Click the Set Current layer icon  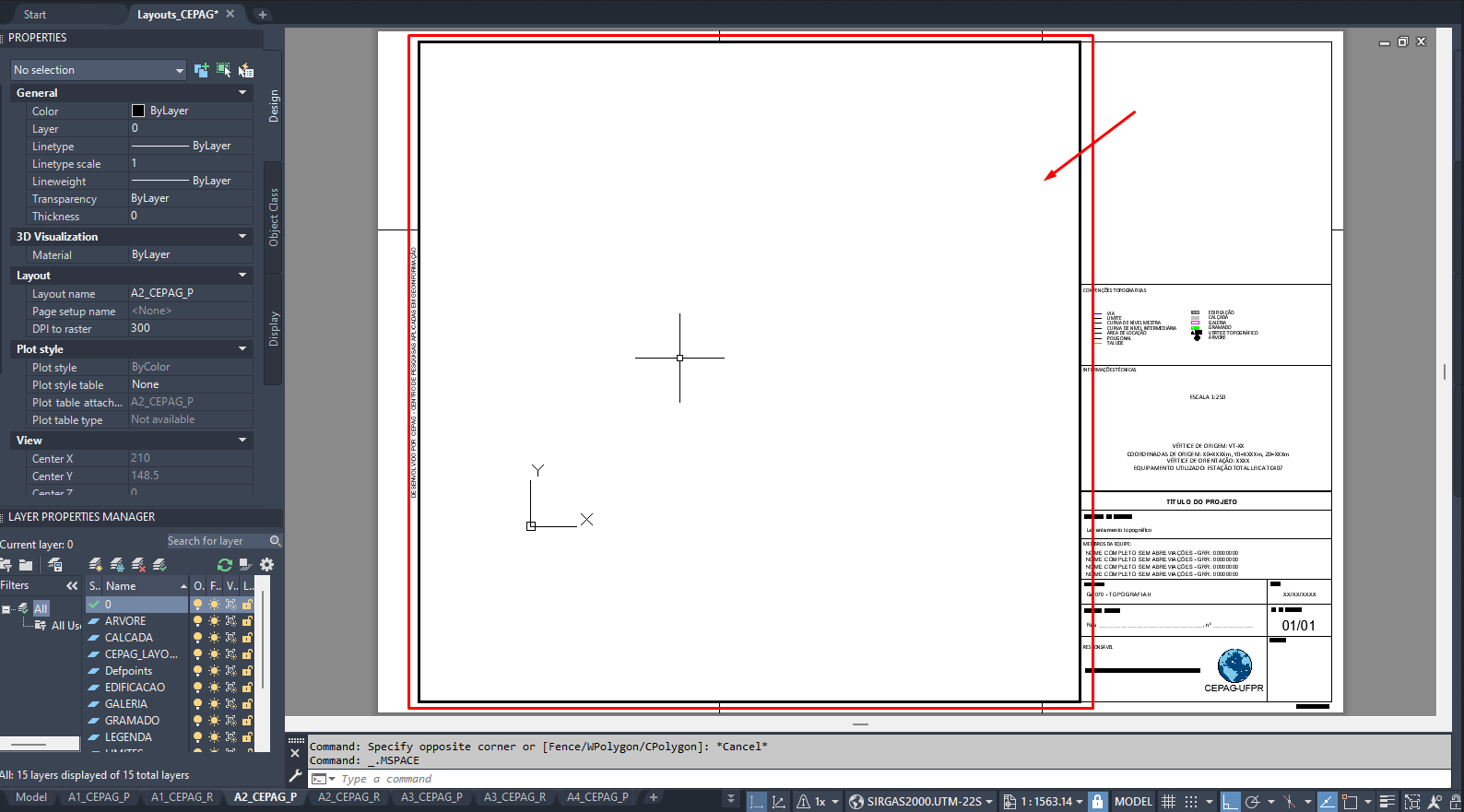[159, 564]
